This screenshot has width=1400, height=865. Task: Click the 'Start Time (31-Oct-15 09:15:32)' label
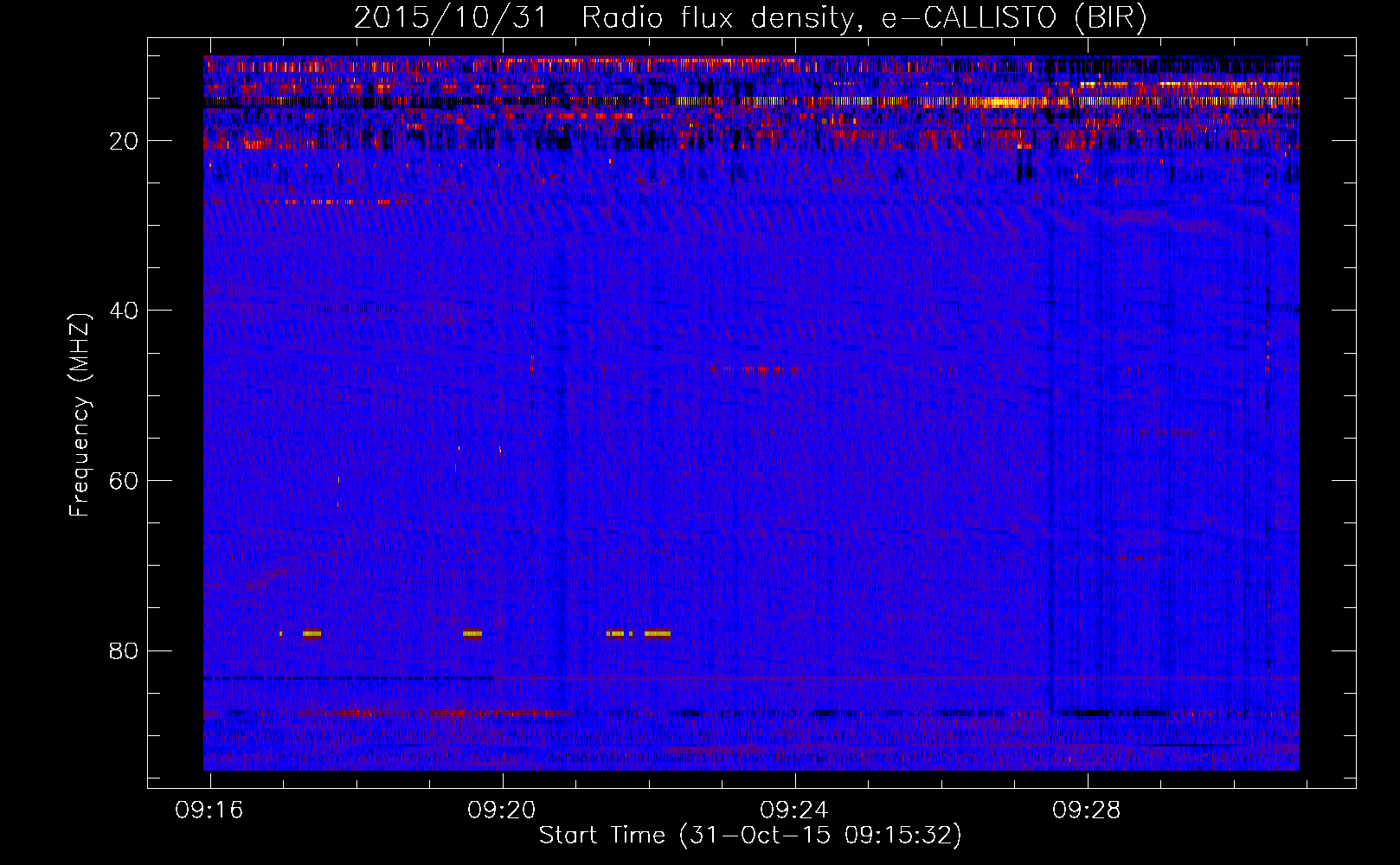750,836
